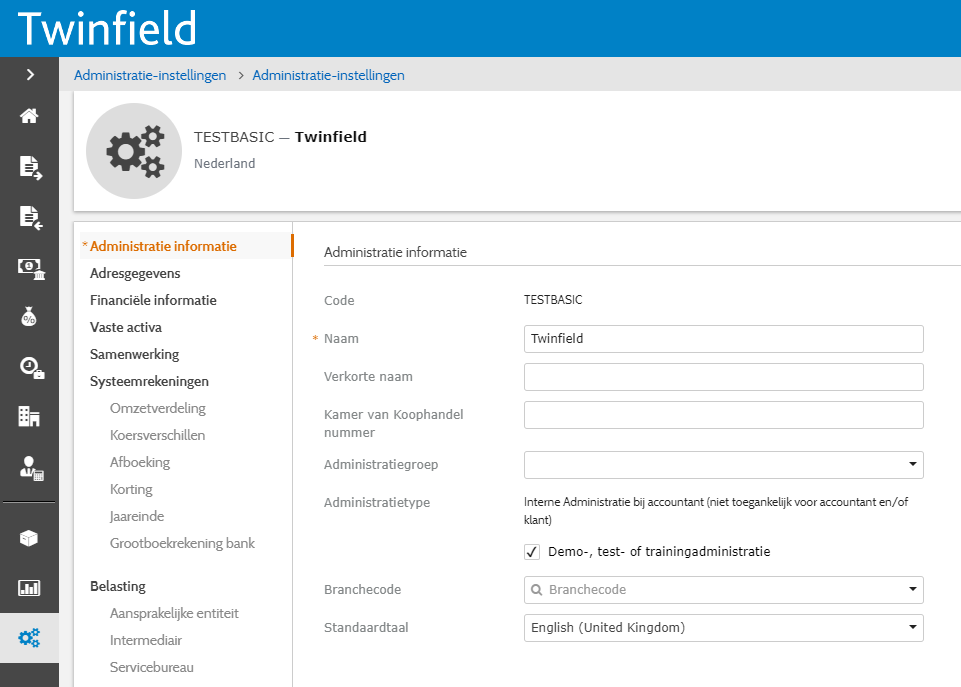
Task: Select the Koersverschillen menu item
Action: coord(158,434)
